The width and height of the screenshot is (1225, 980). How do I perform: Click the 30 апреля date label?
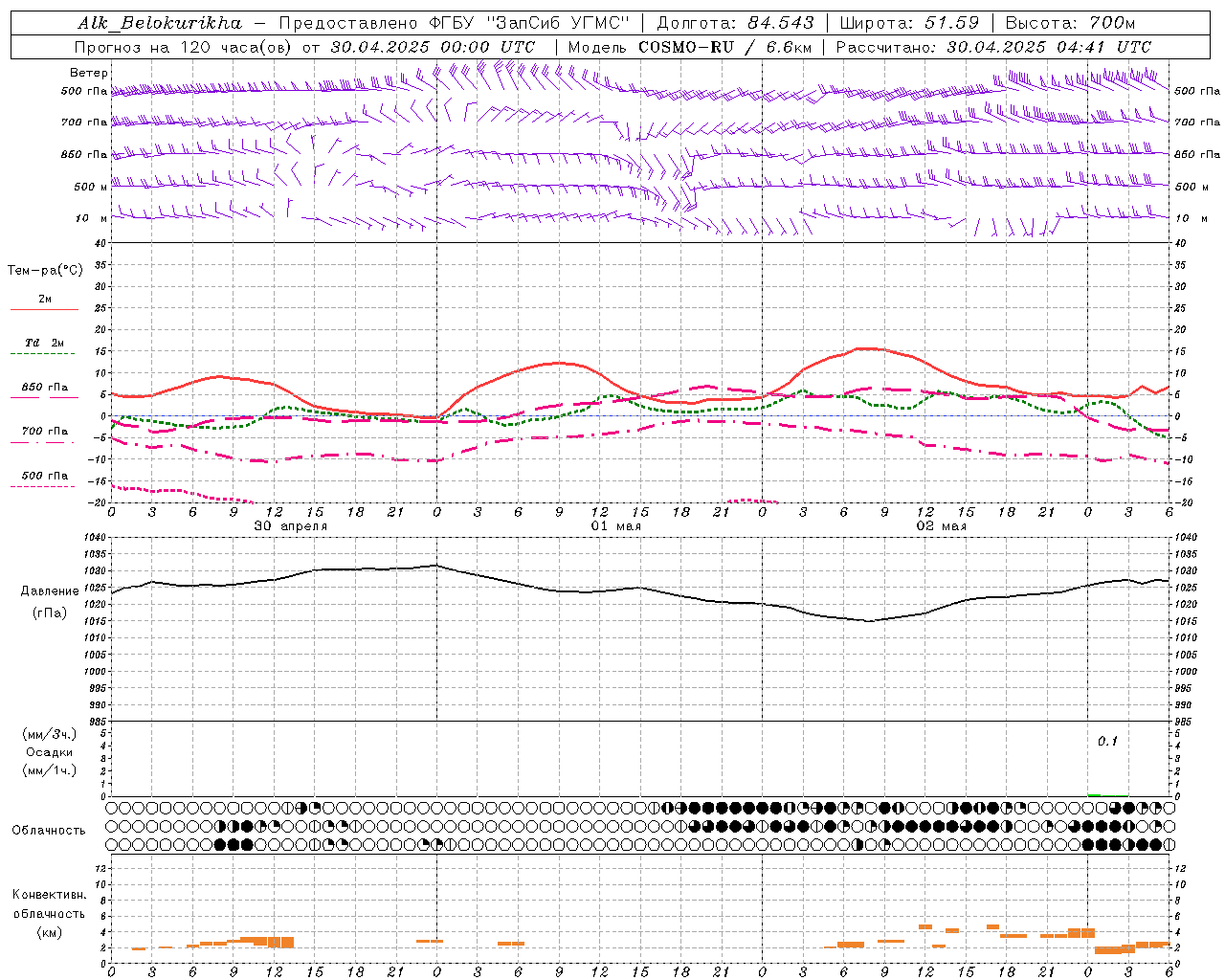pyautogui.click(x=290, y=526)
